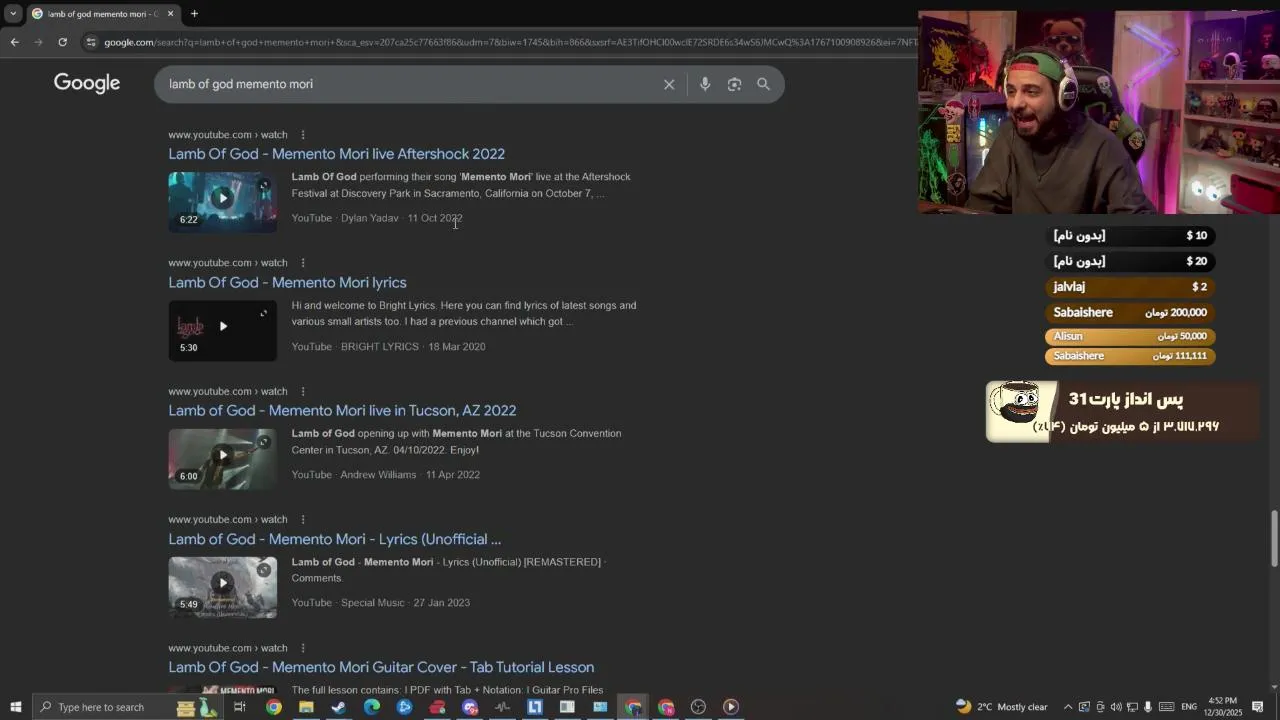Open the Chrome icon next to Task View on the taskbar

pos(273,707)
